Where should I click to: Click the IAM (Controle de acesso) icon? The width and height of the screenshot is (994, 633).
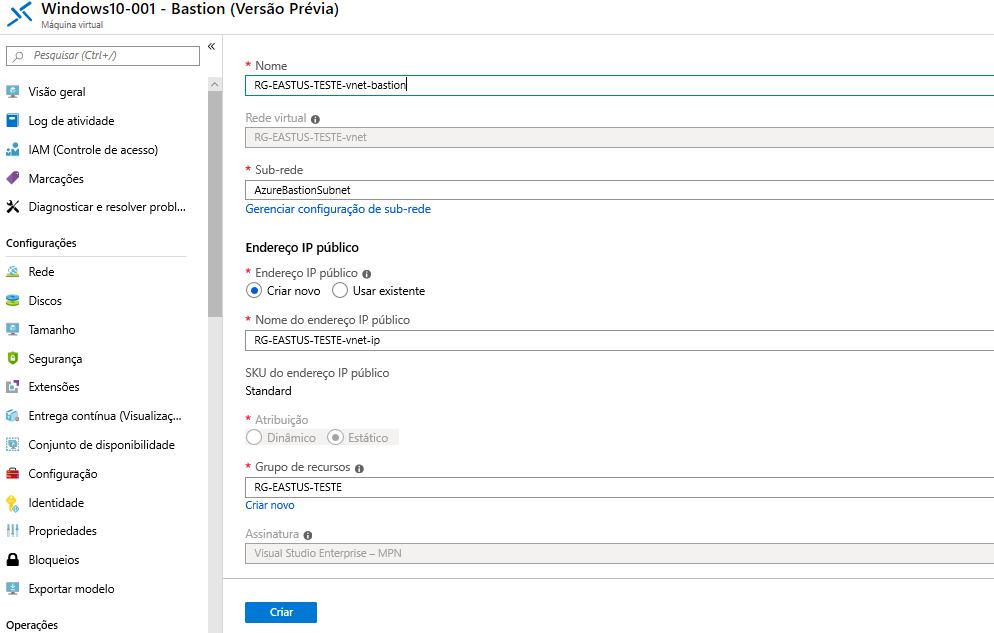[x=13, y=150]
